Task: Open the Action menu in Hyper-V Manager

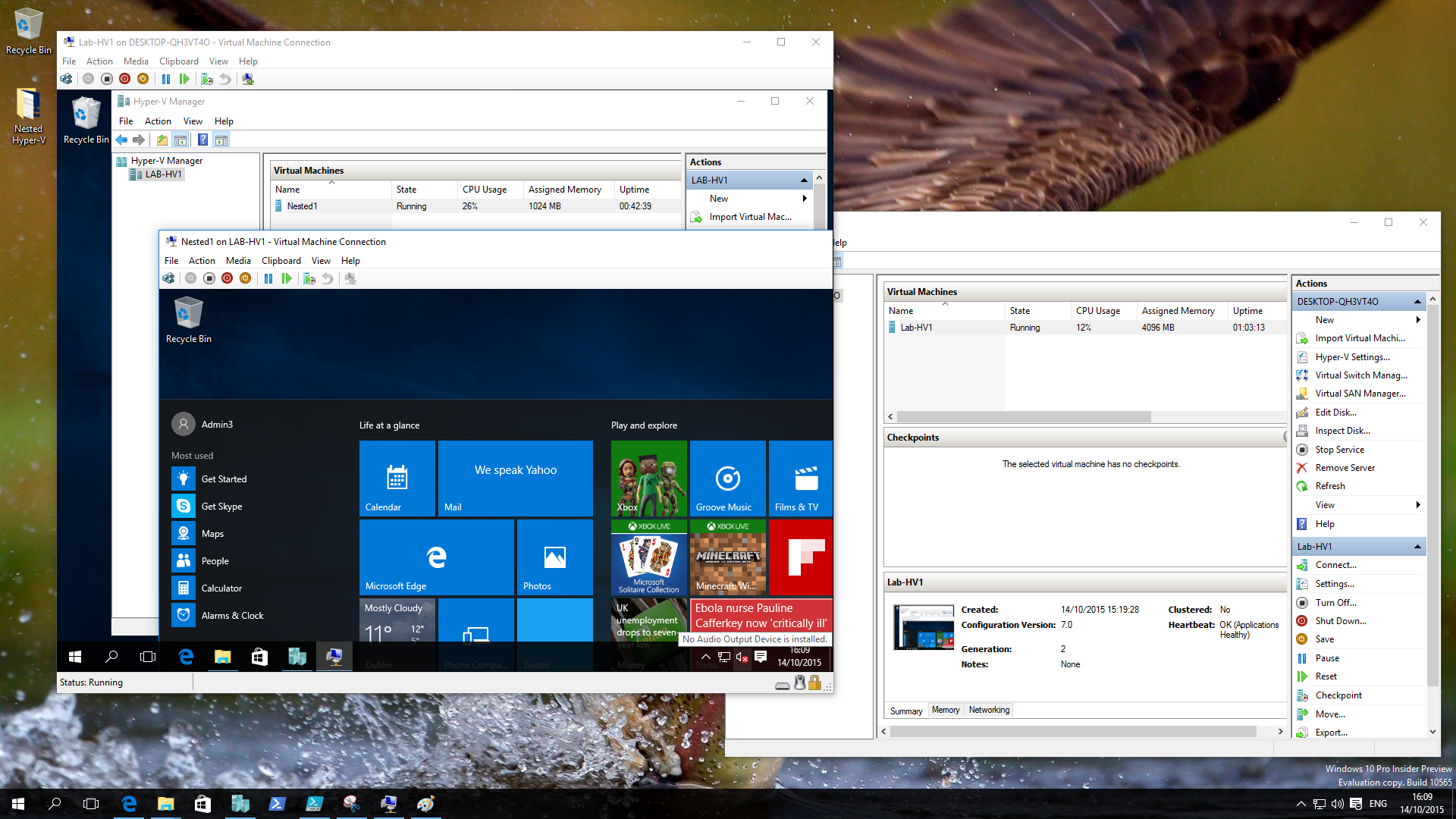Action: point(157,120)
